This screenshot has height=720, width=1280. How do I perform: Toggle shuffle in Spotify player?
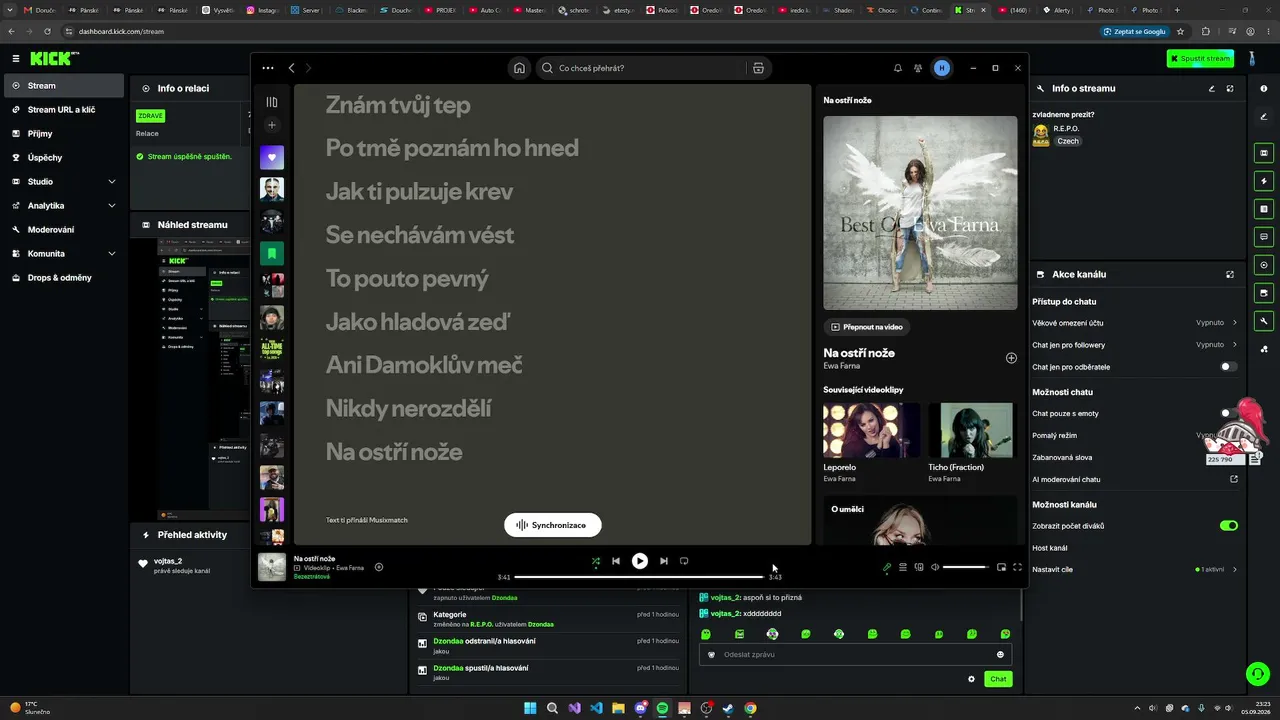pos(596,561)
